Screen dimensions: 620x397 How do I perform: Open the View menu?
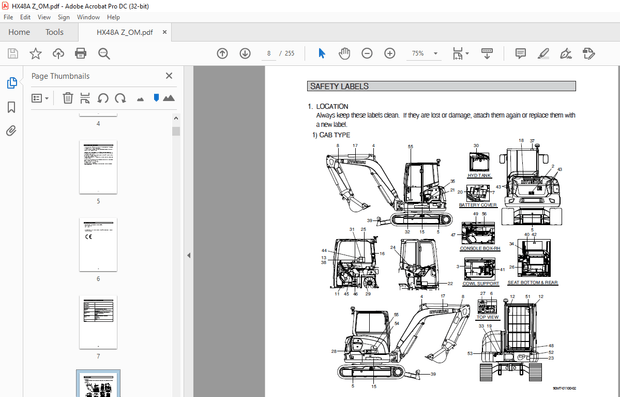coord(44,17)
